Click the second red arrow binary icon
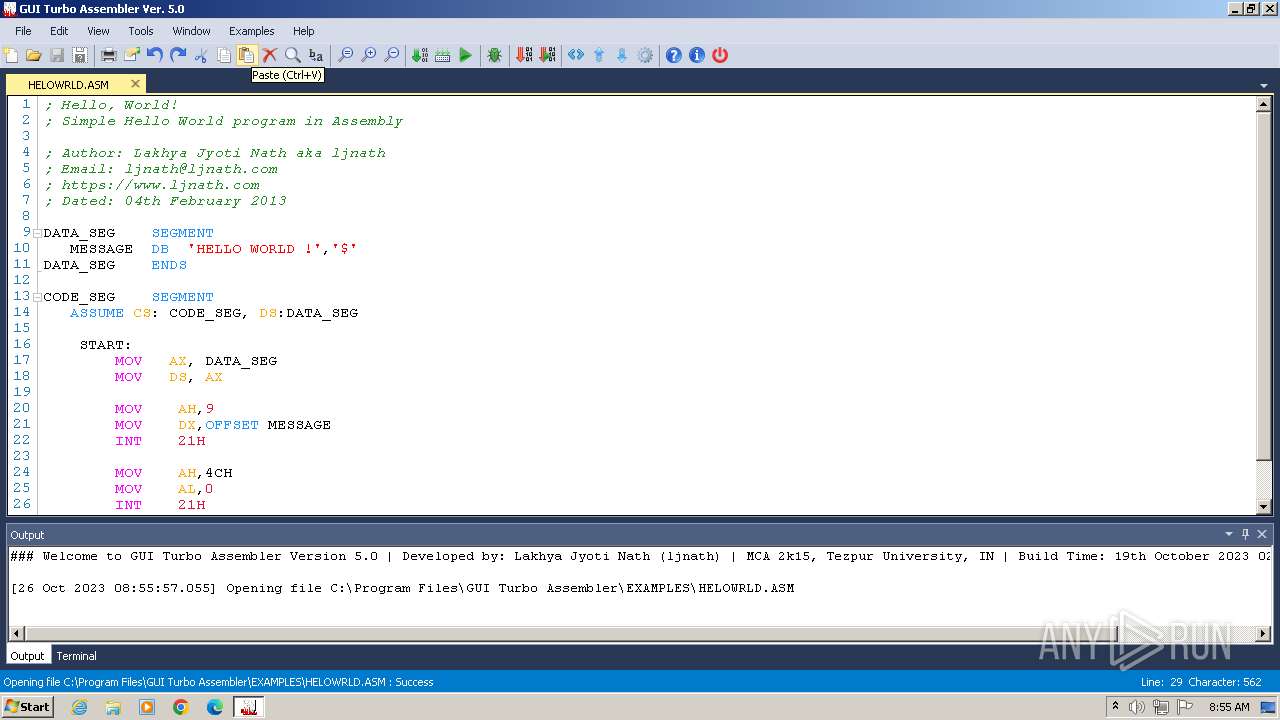The image size is (1280, 720). click(x=547, y=55)
